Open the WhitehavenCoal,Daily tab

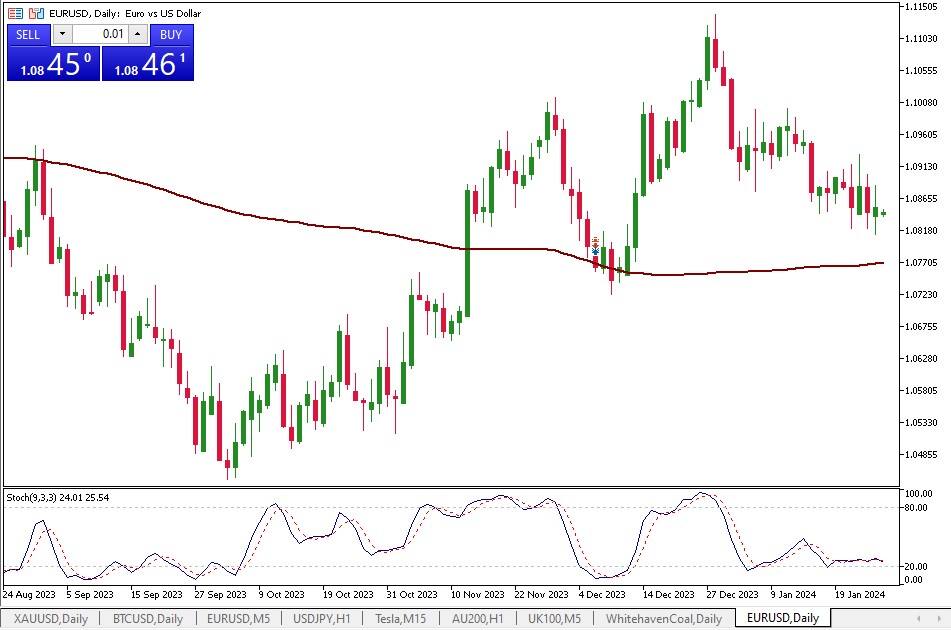(x=664, y=619)
